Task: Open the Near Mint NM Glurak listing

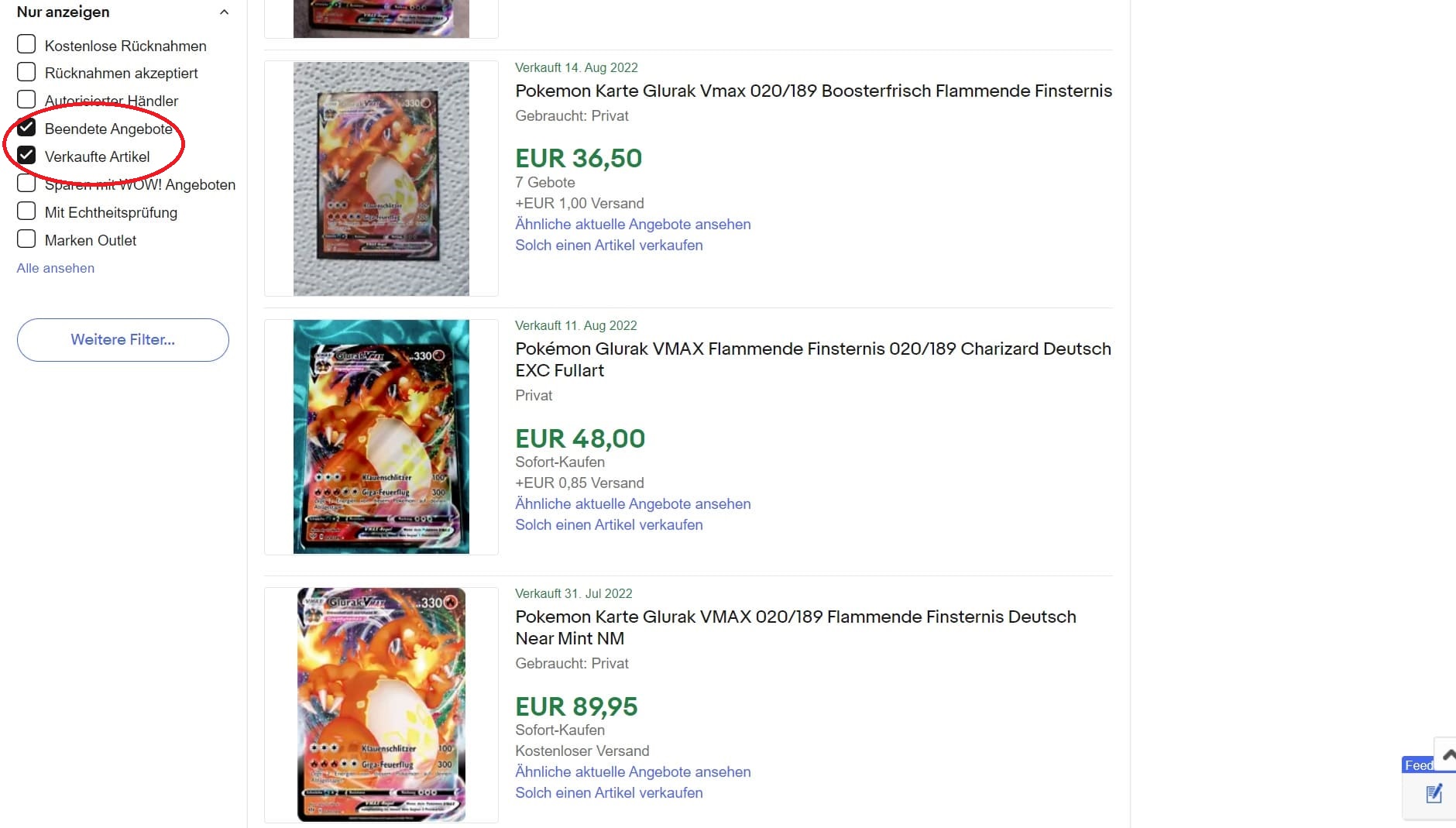Action: coord(795,627)
